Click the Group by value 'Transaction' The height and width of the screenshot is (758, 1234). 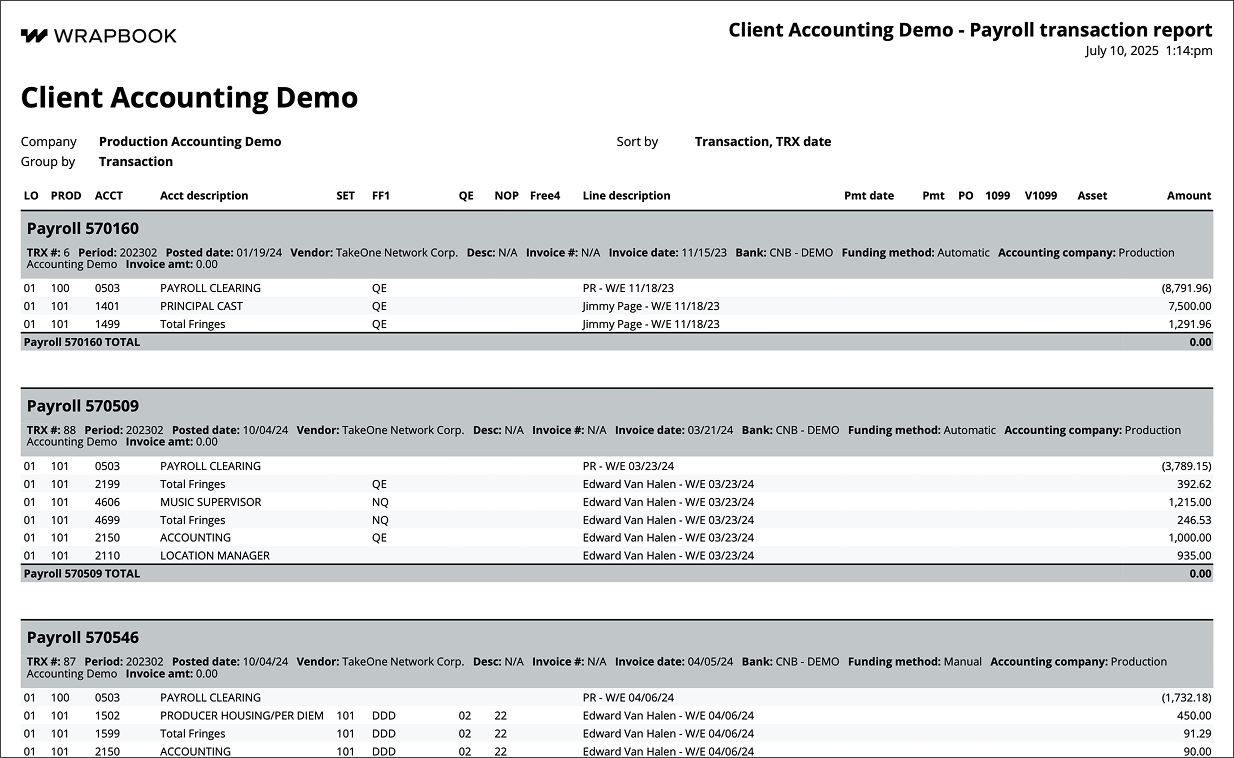click(x=136, y=162)
